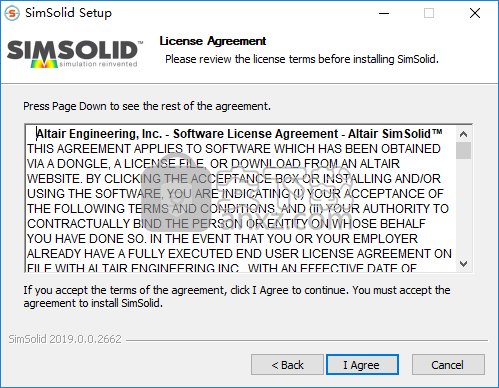Click the license box scroll-up arrow
The width and height of the screenshot is (499, 388).
point(463,134)
